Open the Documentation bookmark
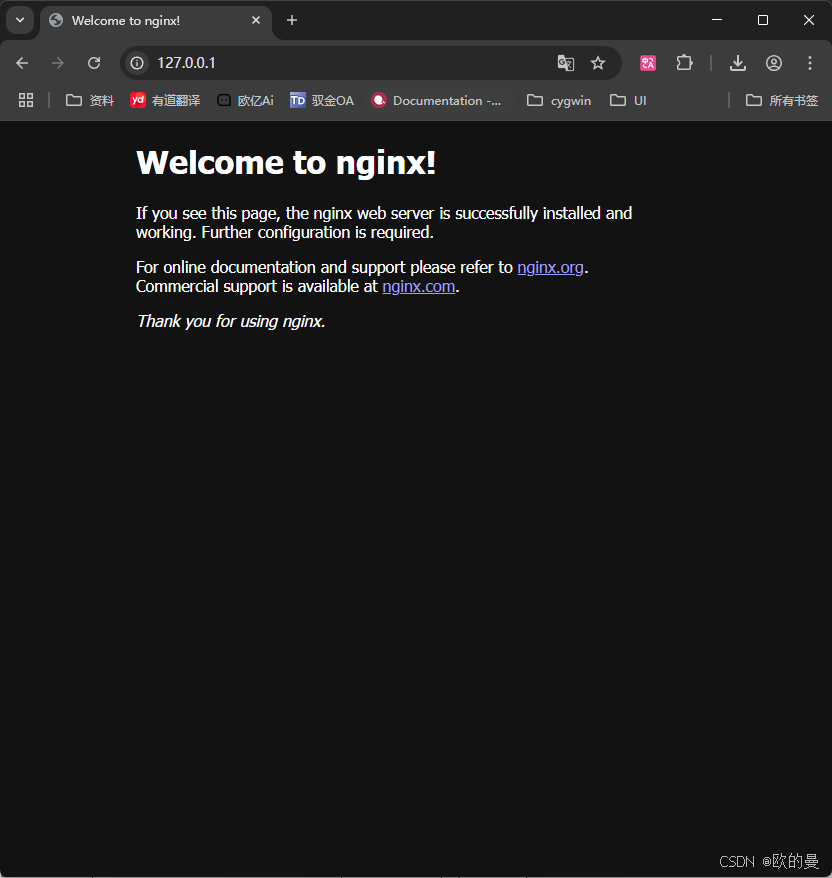The height and width of the screenshot is (878, 832). (x=437, y=101)
